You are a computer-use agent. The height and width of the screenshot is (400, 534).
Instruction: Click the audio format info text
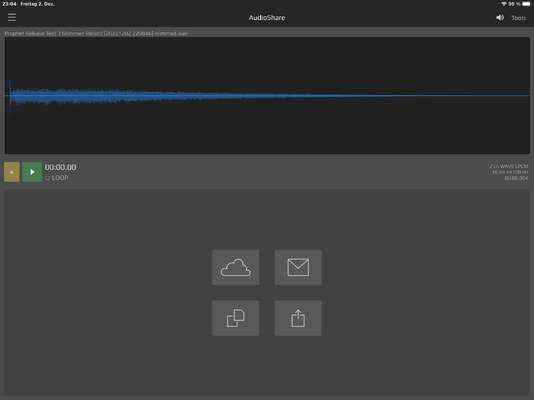(x=509, y=172)
